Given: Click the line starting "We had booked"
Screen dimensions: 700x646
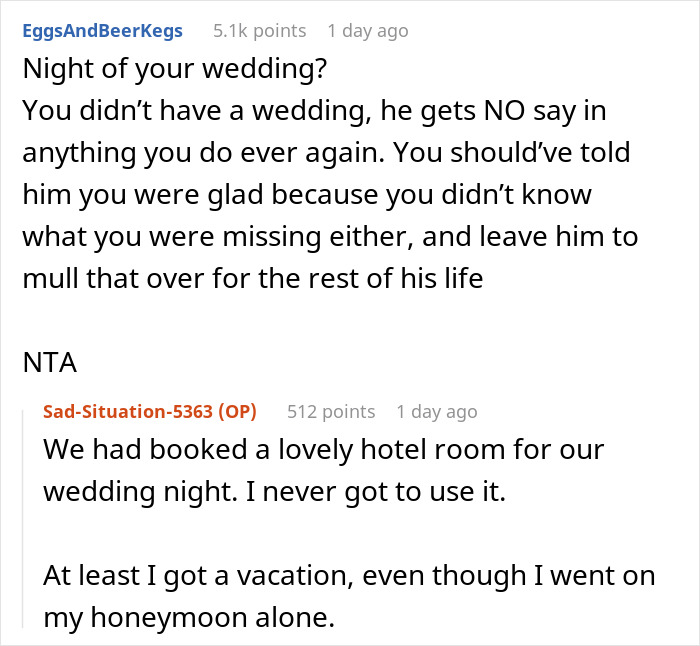Looking at the screenshot, I should click(323, 449).
